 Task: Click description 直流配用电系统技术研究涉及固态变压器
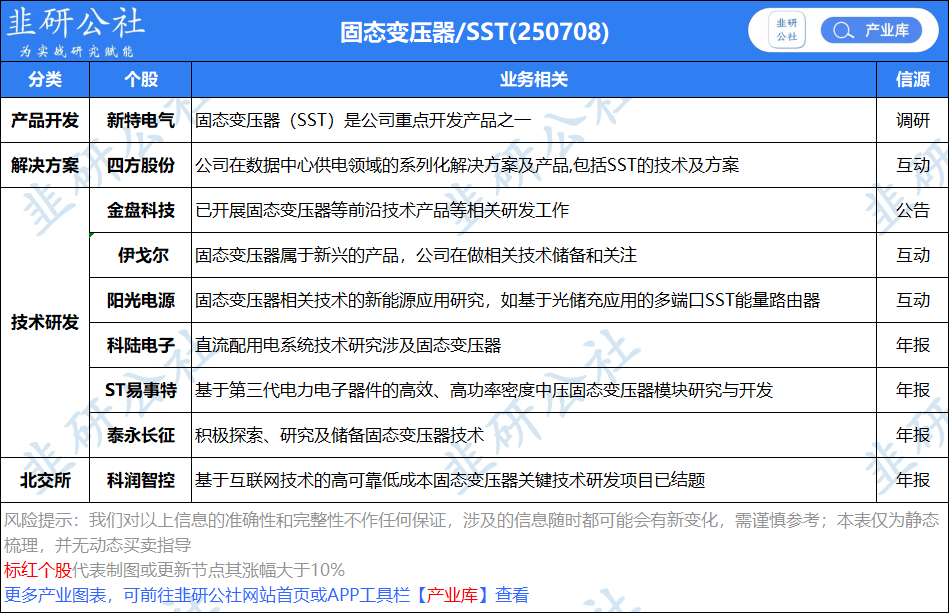(348, 345)
